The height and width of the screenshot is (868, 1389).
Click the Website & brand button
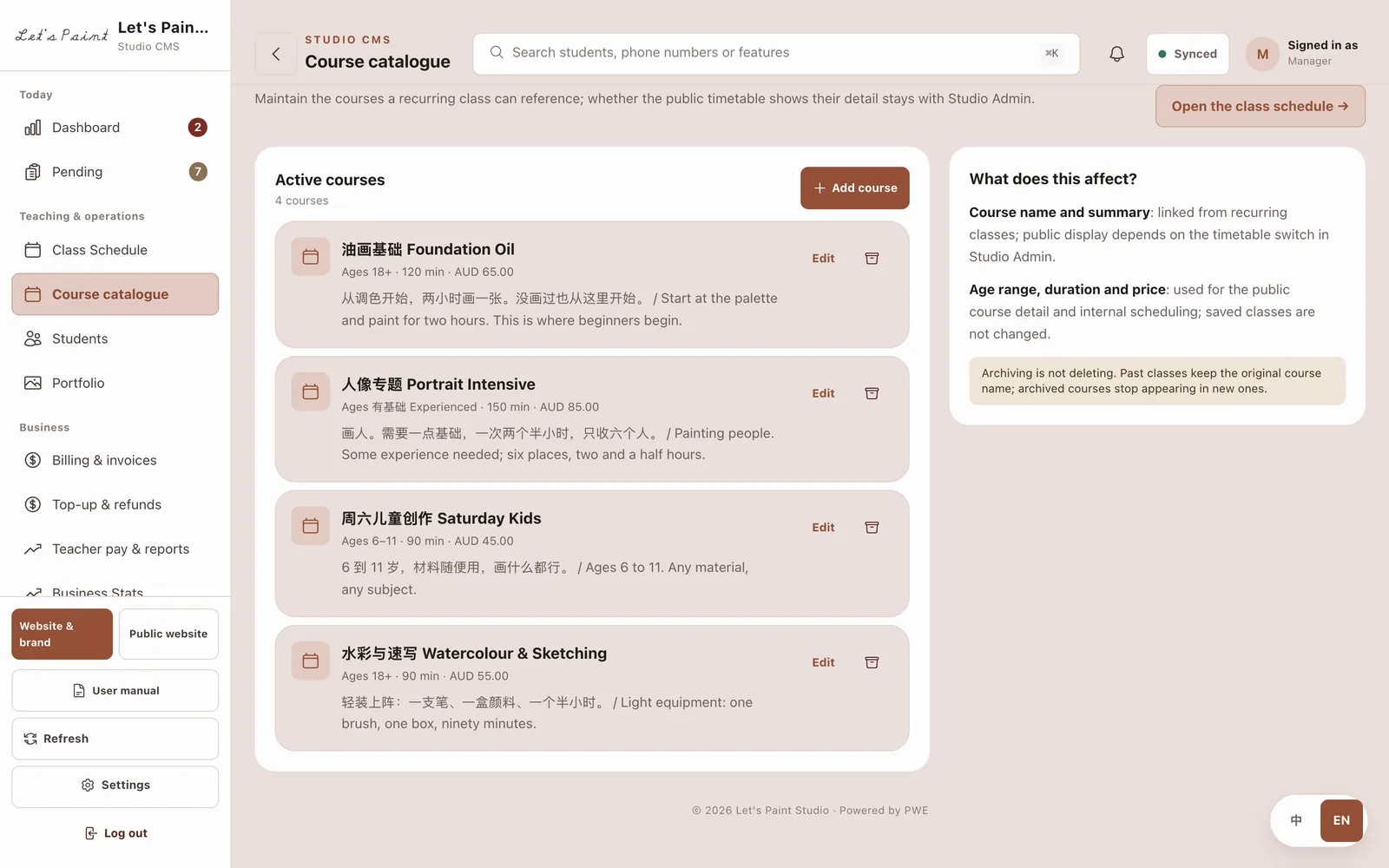[62, 634]
